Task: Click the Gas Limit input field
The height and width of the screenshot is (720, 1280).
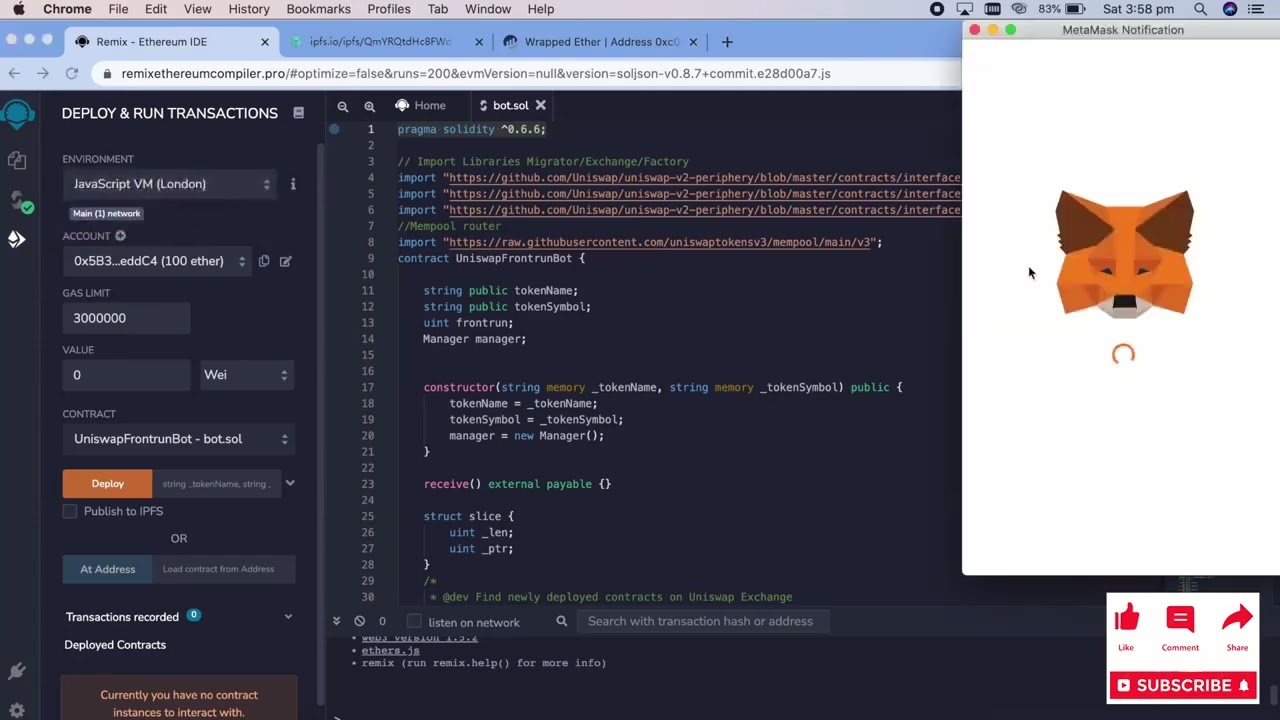Action: (126, 318)
